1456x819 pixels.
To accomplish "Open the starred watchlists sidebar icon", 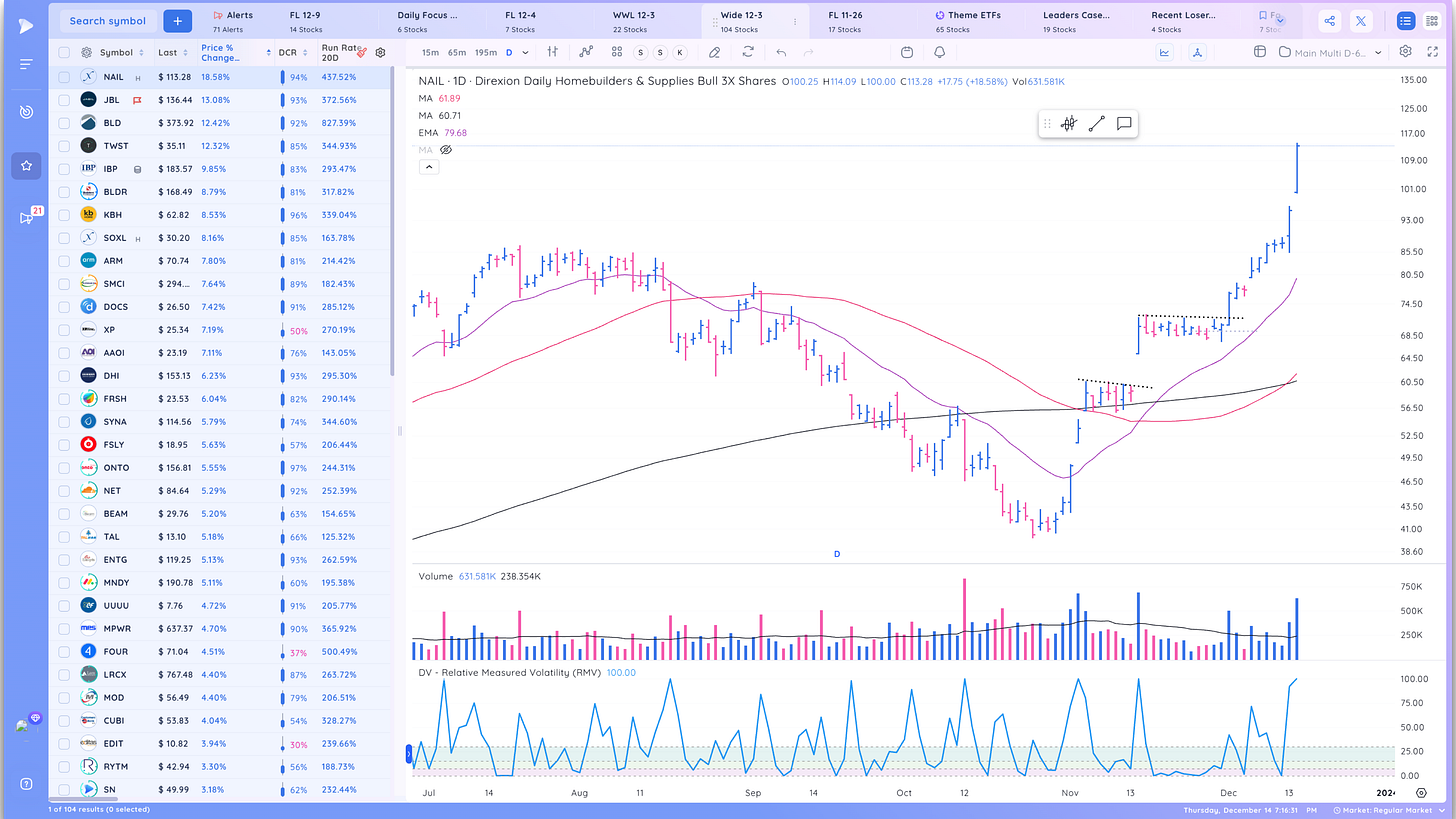I will pyautogui.click(x=26, y=166).
